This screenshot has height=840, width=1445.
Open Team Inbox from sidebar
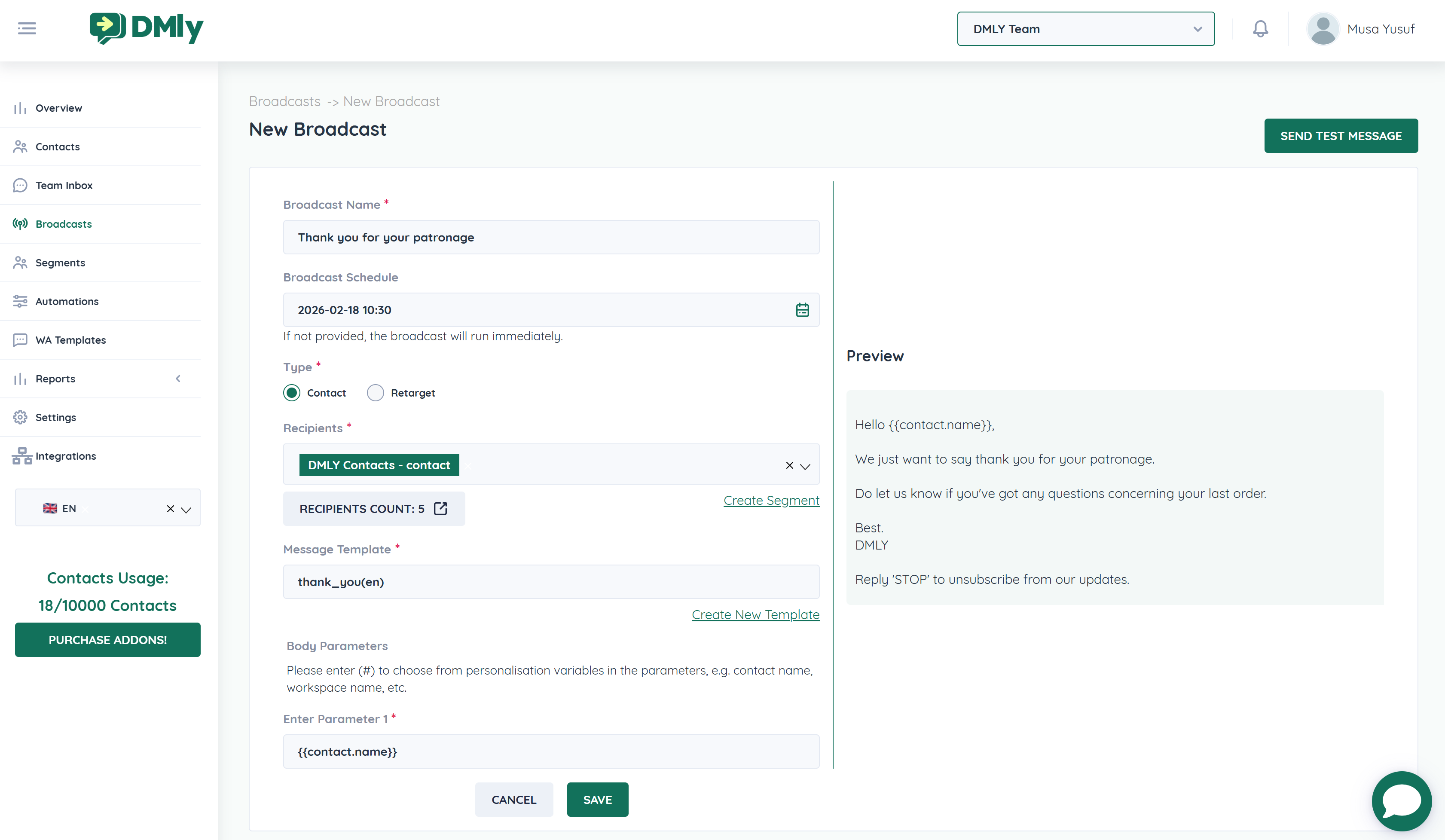(64, 185)
